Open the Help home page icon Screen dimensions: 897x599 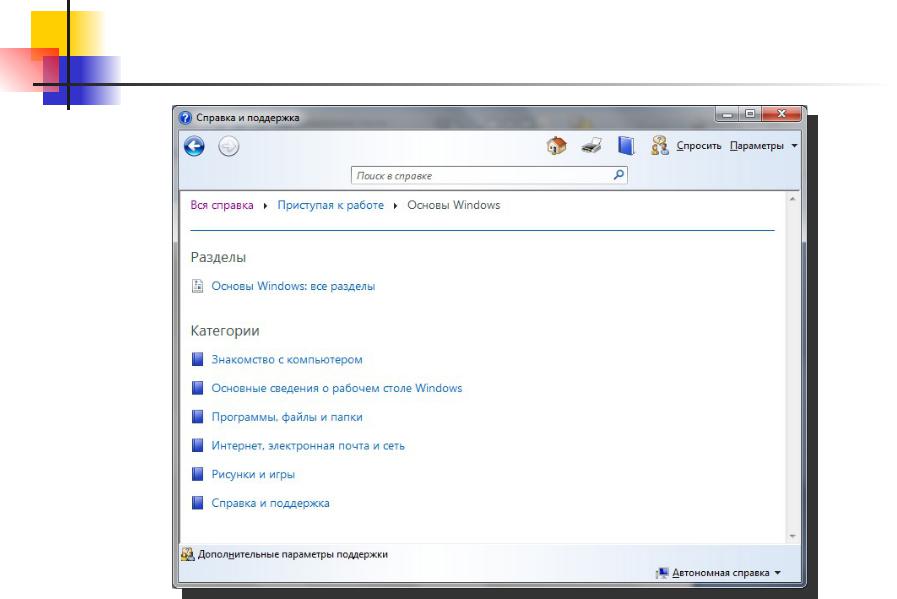[556, 146]
